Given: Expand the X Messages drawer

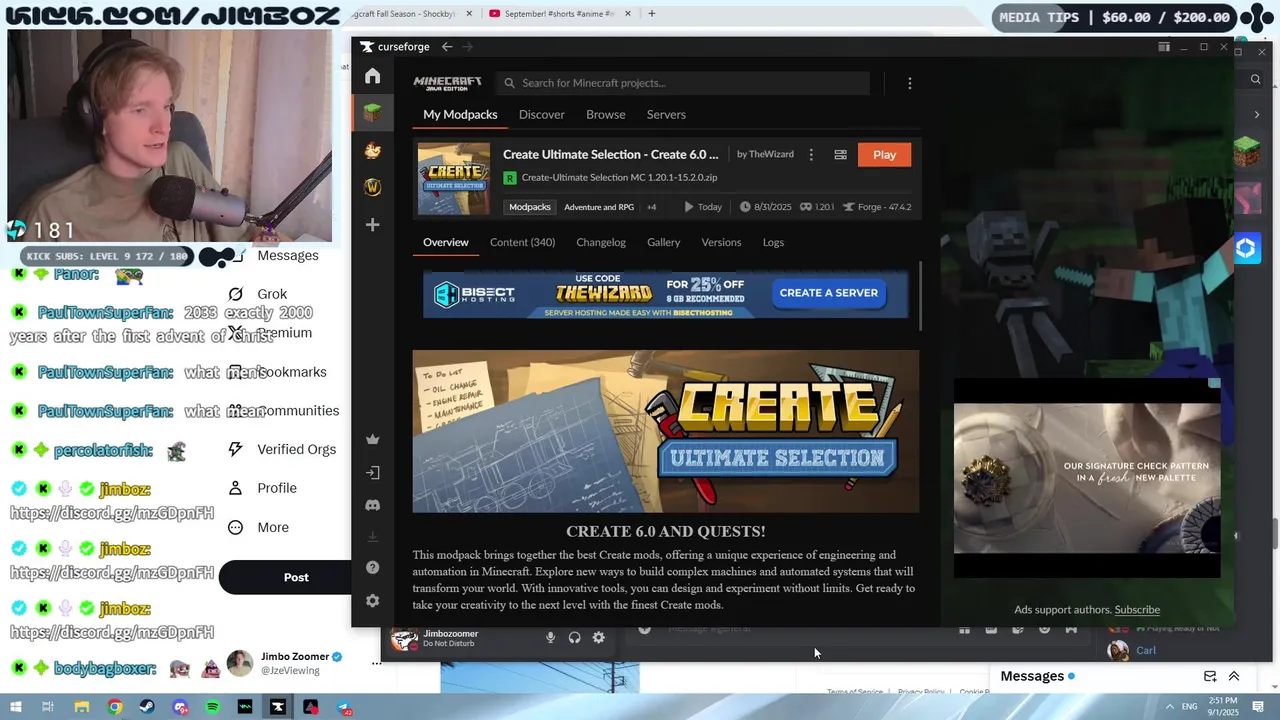Looking at the screenshot, I should [x=1234, y=676].
